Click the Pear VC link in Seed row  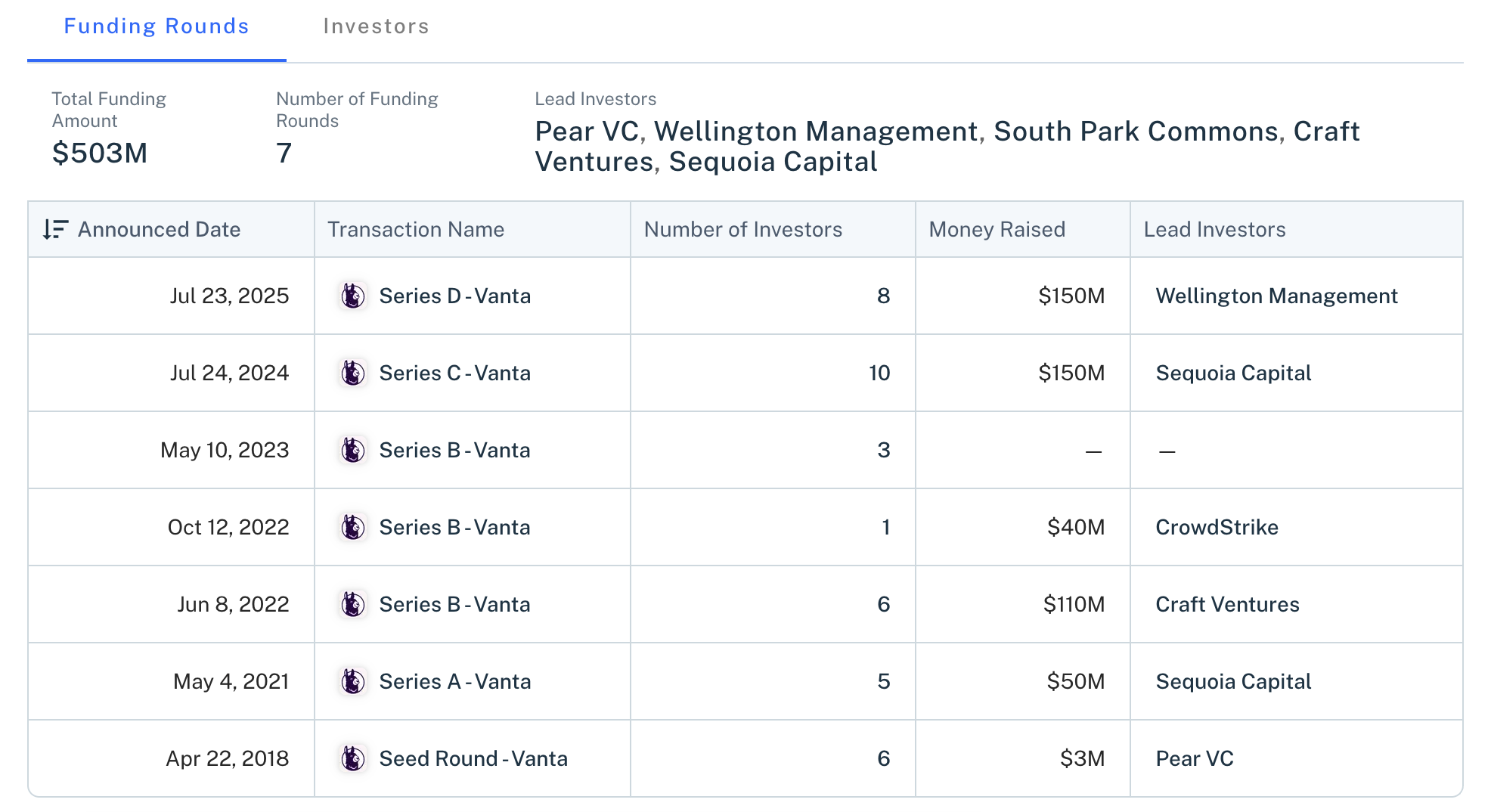coord(1195,758)
